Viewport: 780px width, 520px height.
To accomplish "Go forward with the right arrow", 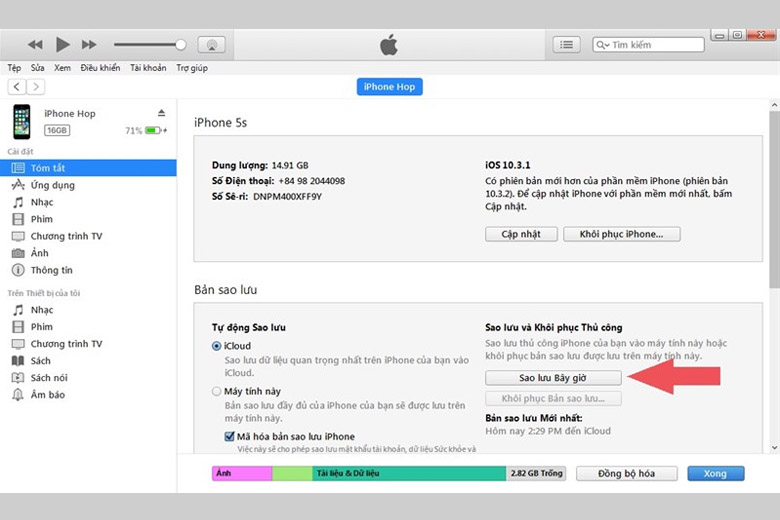I will pos(36,87).
